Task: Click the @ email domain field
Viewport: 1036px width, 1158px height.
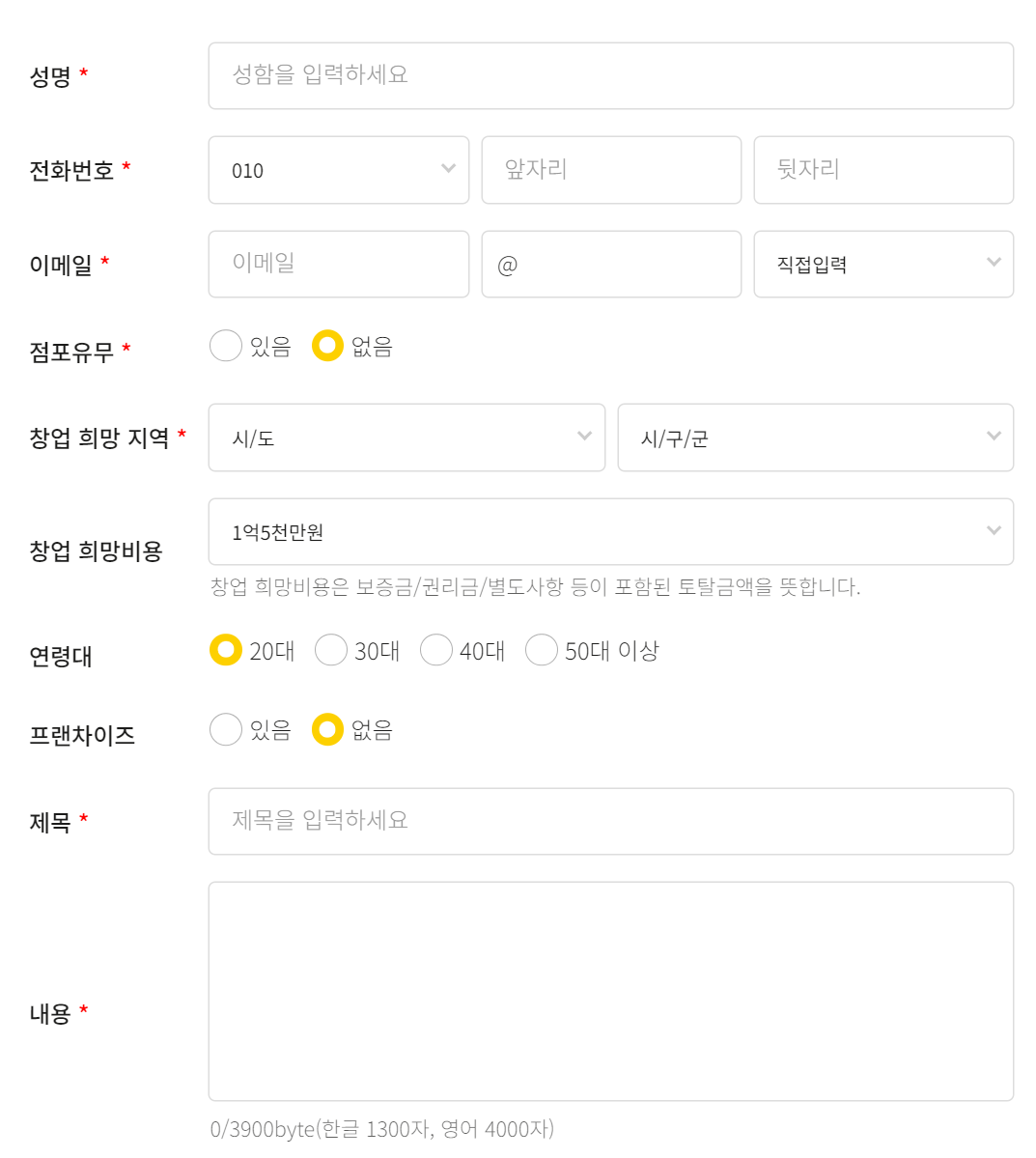Action: 611,264
